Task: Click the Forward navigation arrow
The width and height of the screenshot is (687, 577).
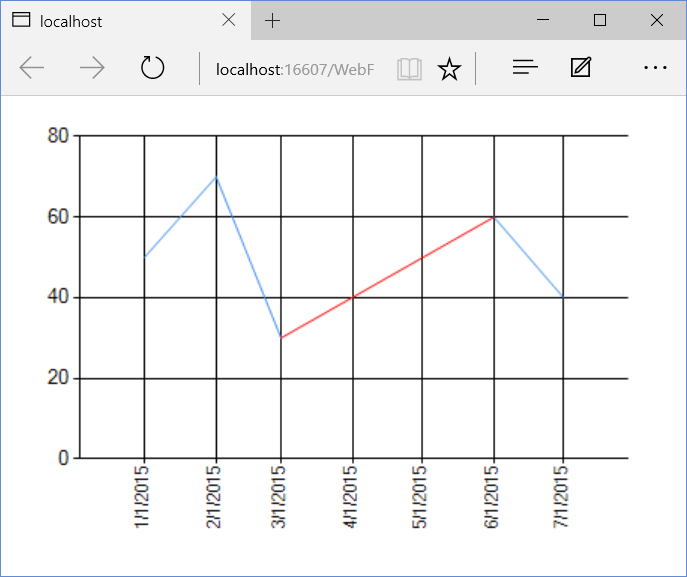Action: [x=92, y=68]
